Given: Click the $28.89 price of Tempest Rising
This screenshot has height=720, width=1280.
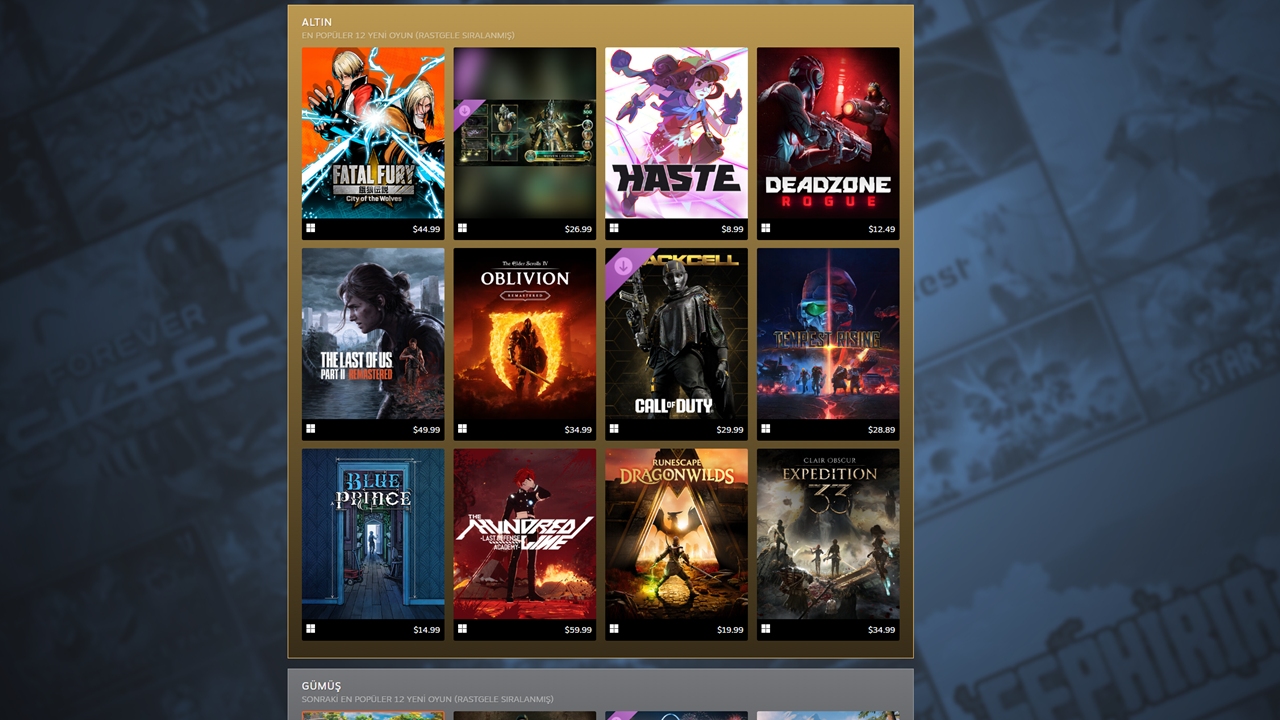Looking at the screenshot, I should 881,430.
